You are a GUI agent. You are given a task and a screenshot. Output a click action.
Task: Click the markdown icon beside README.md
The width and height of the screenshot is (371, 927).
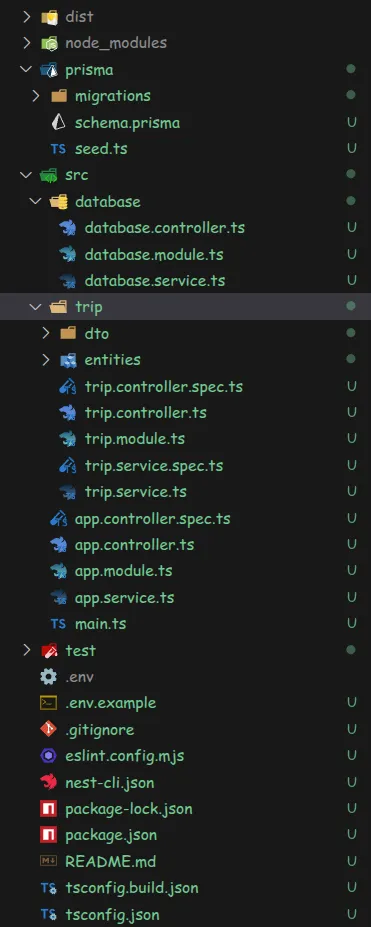(x=48, y=861)
